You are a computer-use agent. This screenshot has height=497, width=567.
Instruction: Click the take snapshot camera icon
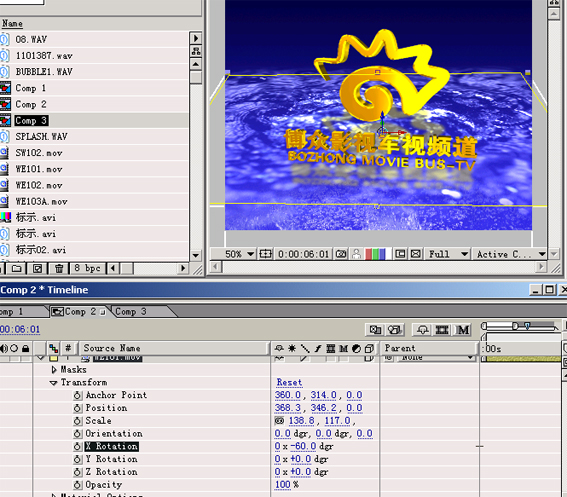pyautogui.click(x=341, y=254)
